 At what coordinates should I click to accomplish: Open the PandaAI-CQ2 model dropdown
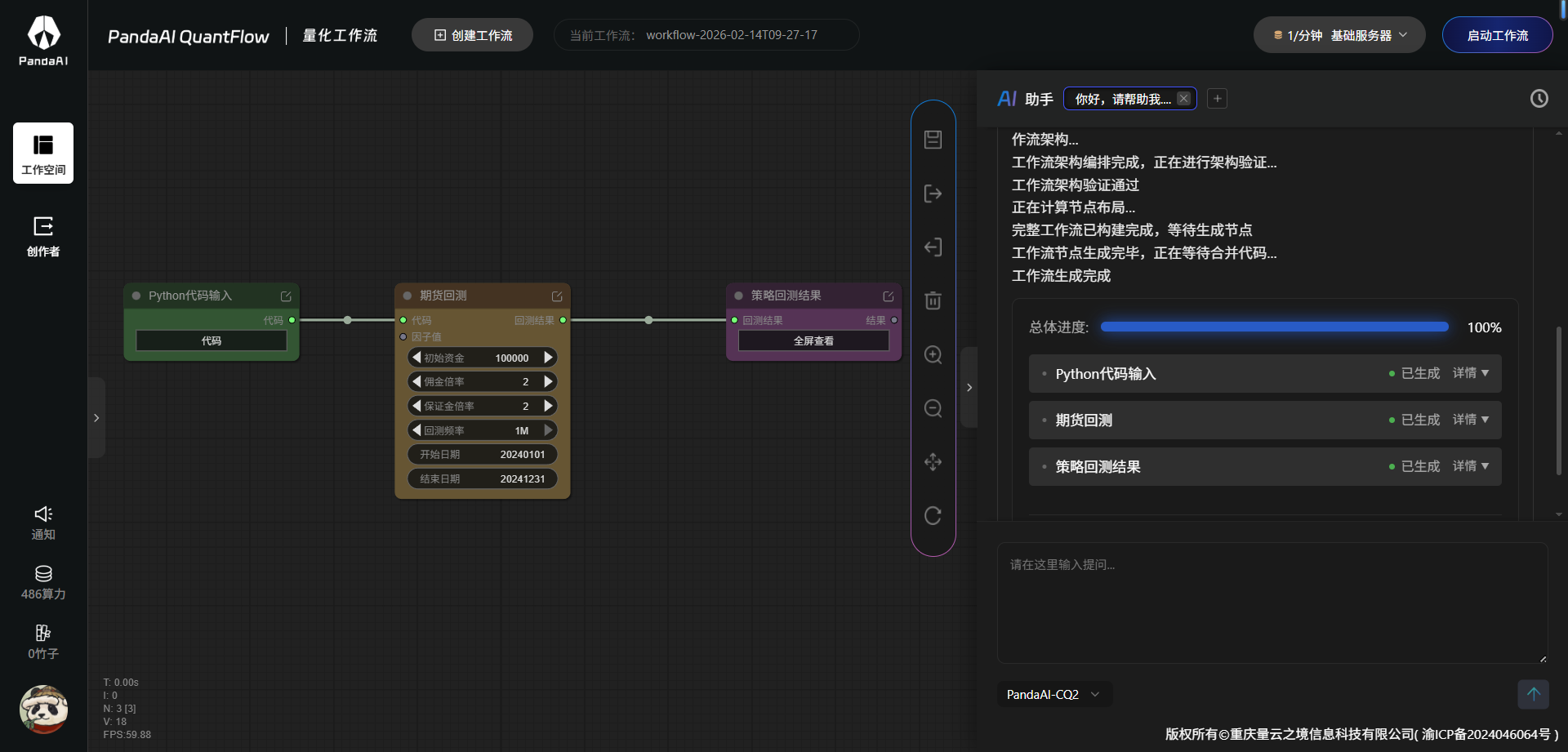[1053, 694]
